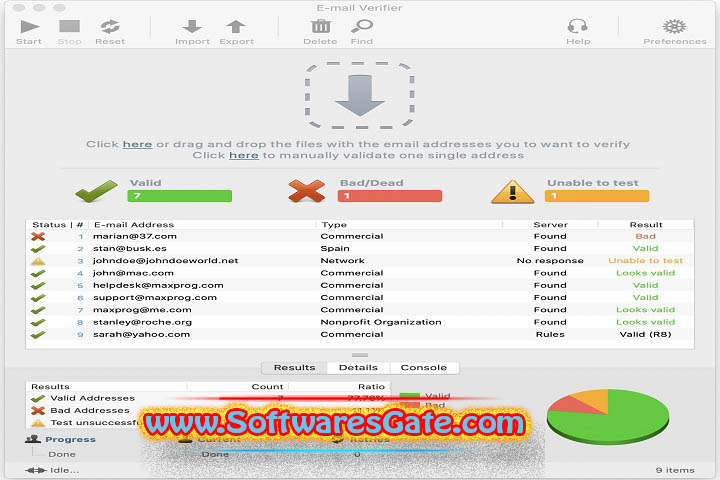Delete entry with the trash icon
The height and width of the screenshot is (480, 720).
[x=321, y=27]
